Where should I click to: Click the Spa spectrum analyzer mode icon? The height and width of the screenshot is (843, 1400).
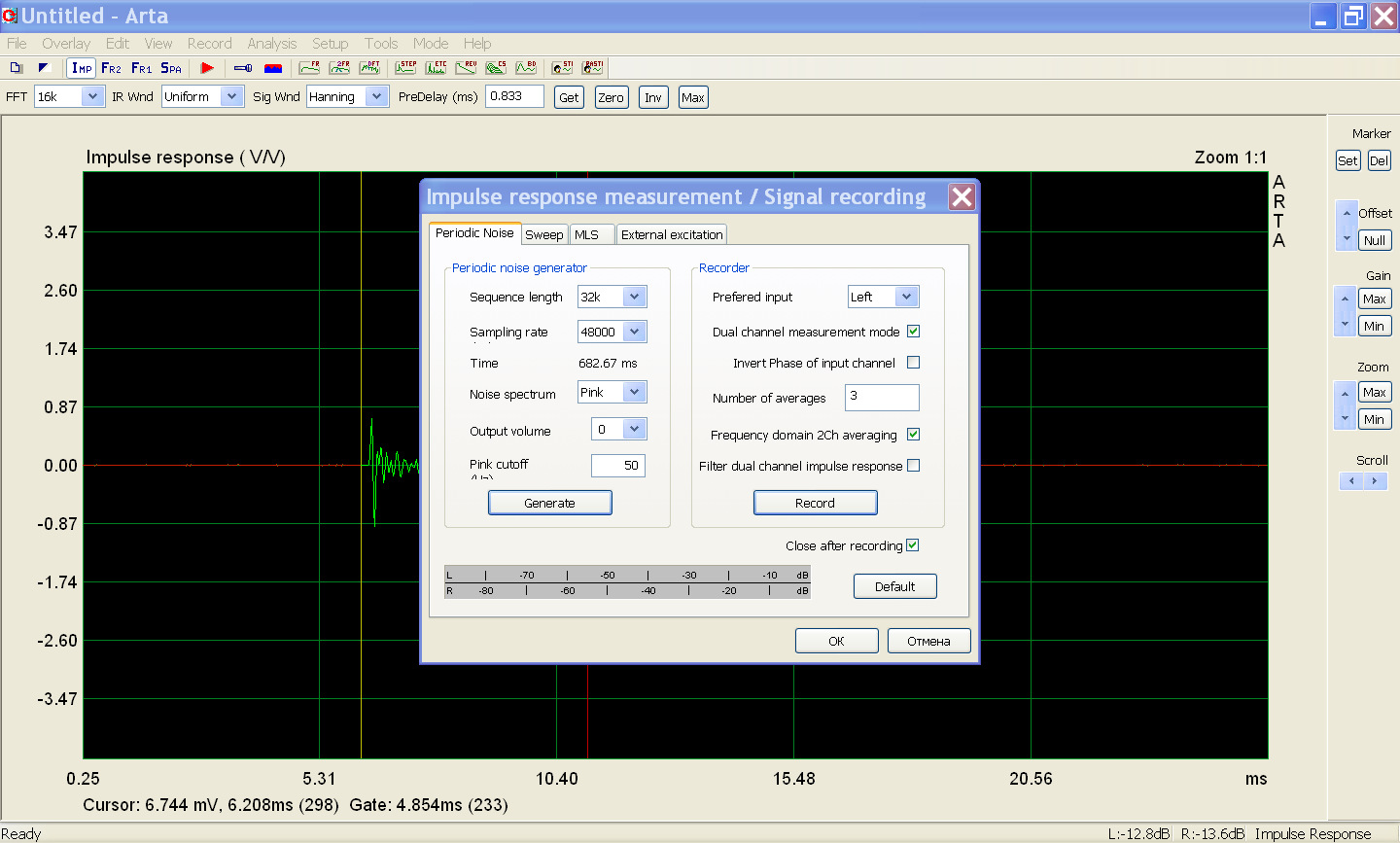[171, 68]
